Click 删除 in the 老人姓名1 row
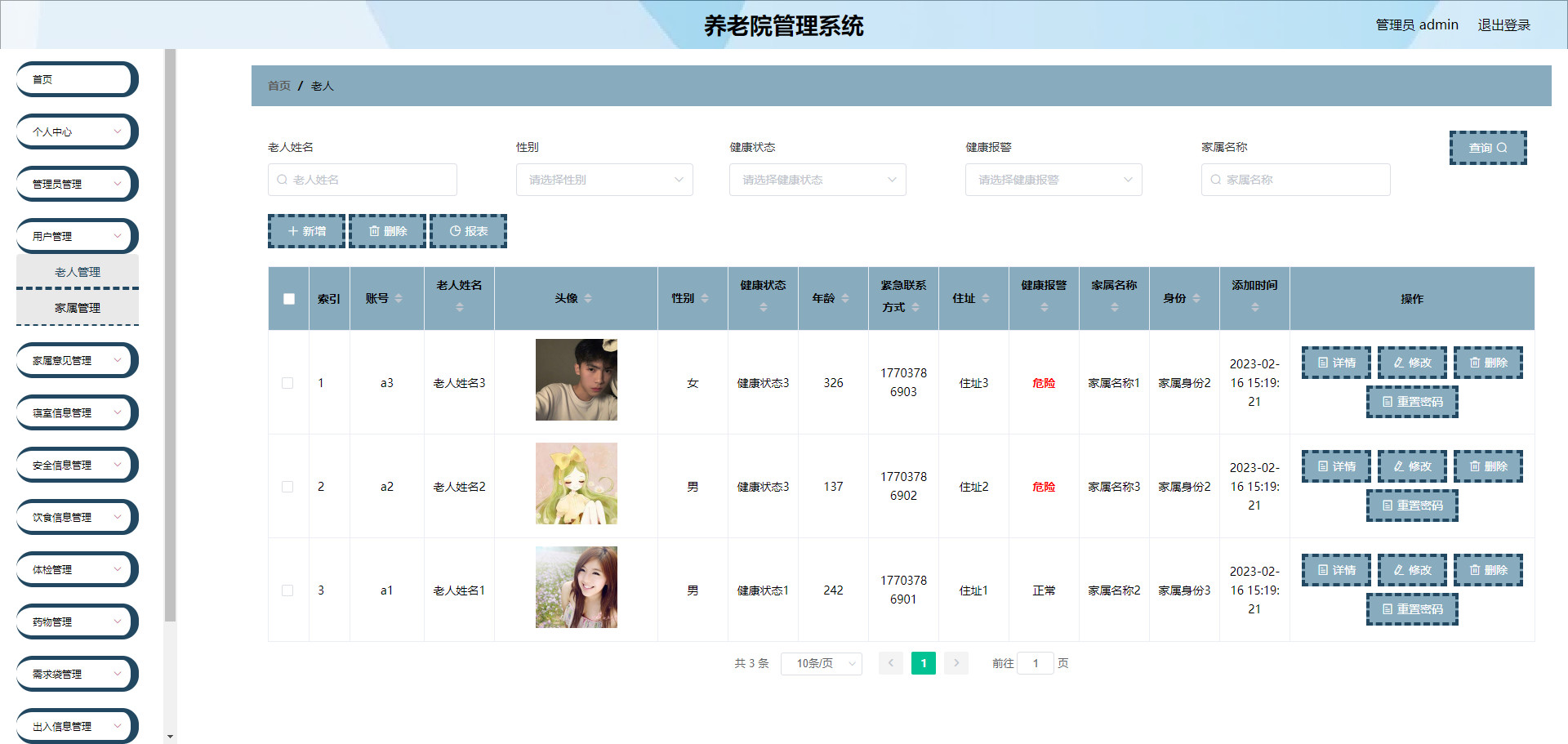This screenshot has height=744, width=1568. (1488, 570)
